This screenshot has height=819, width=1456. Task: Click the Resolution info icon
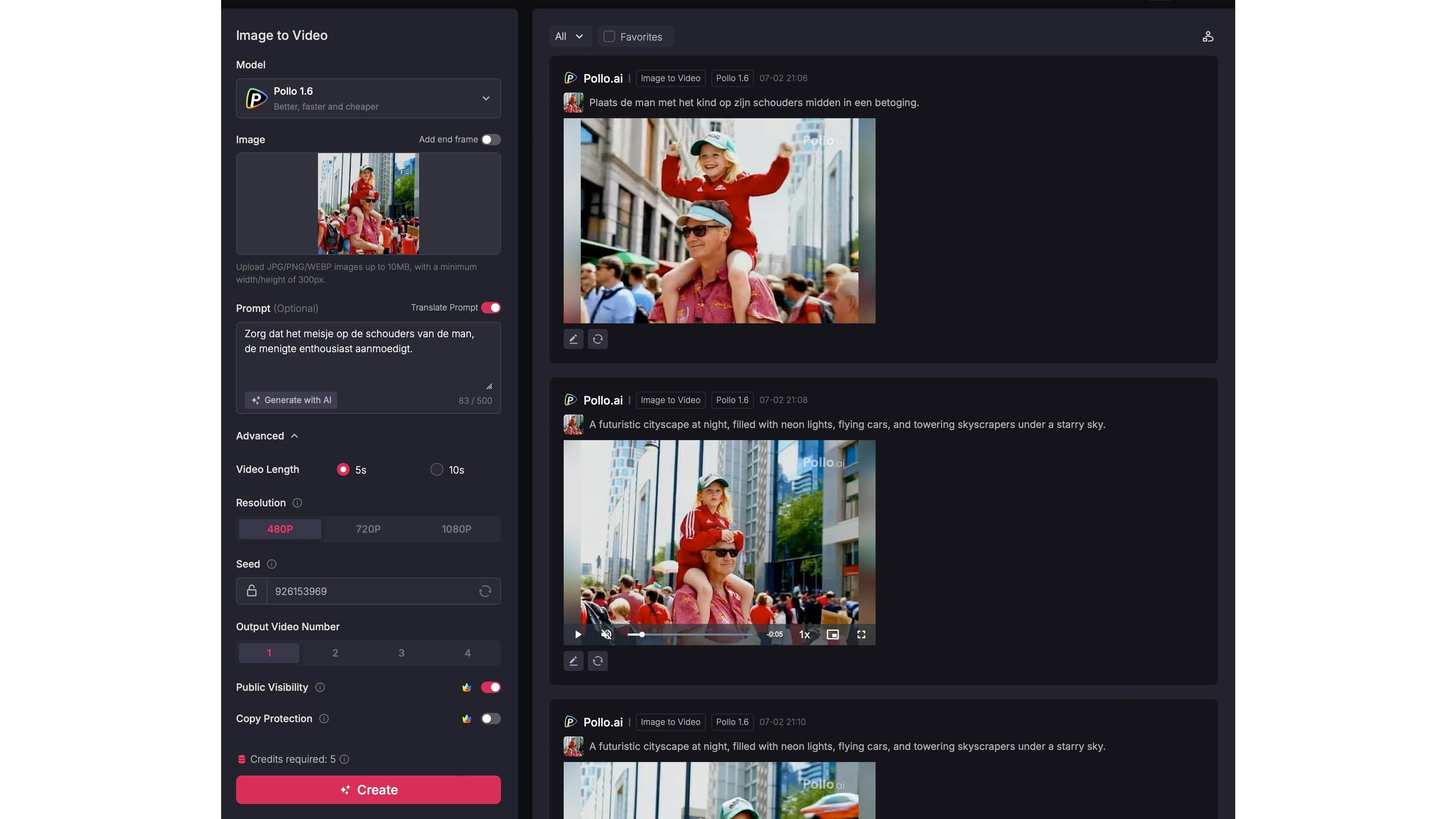pyautogui.click(x=297, y=503)
